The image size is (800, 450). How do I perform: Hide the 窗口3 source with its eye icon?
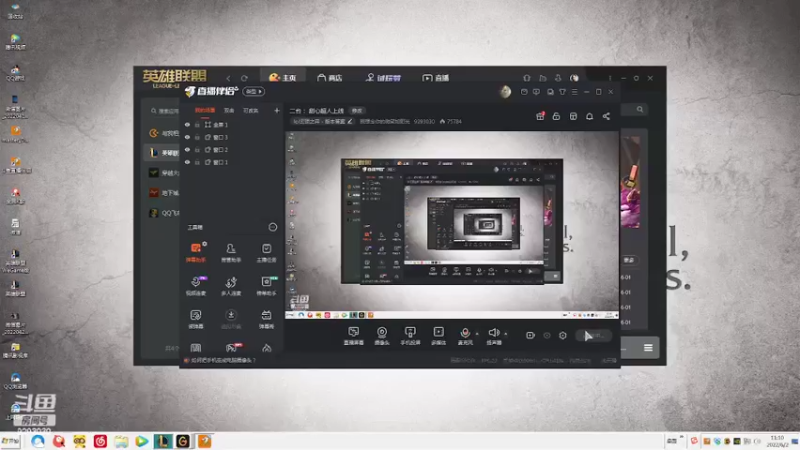tap(187, 137)
